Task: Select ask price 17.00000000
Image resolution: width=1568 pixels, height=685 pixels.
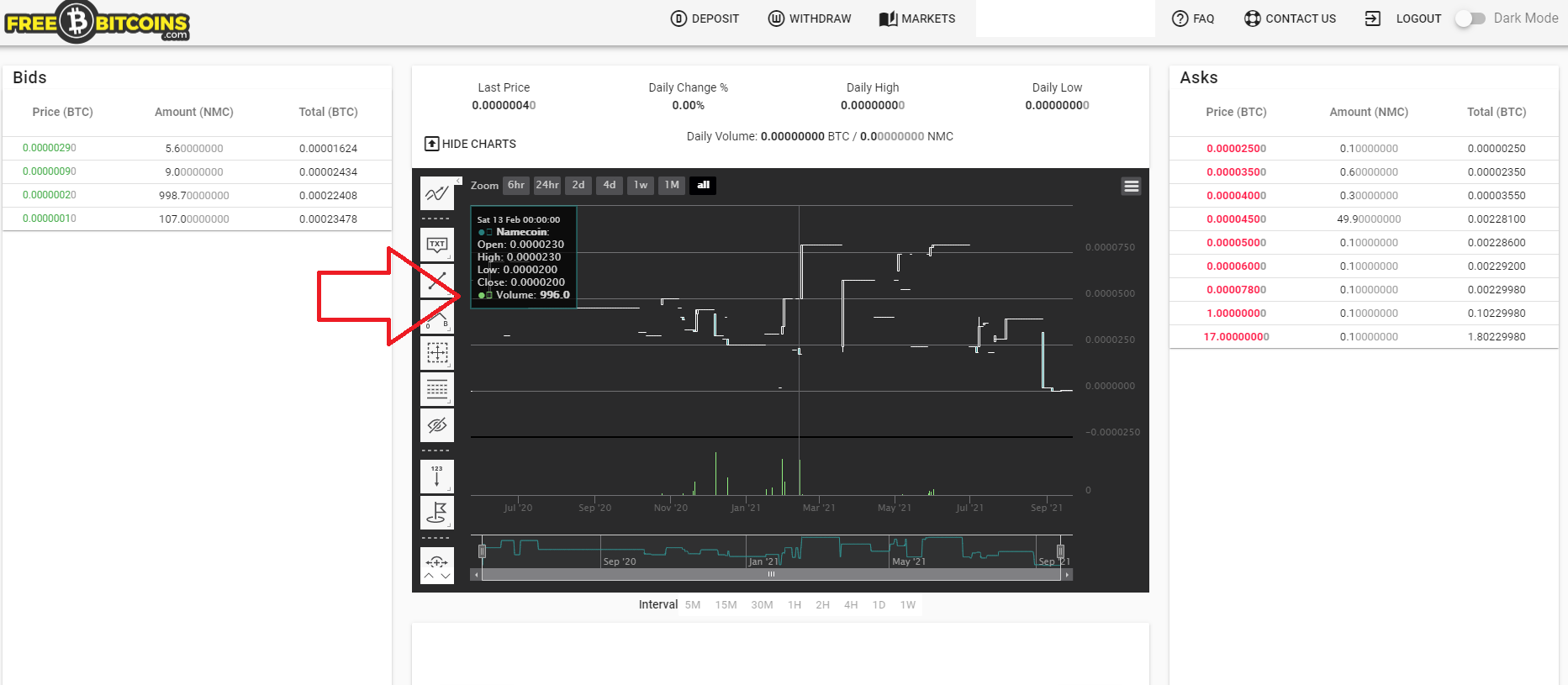Action: click(x=1236, y=337)
